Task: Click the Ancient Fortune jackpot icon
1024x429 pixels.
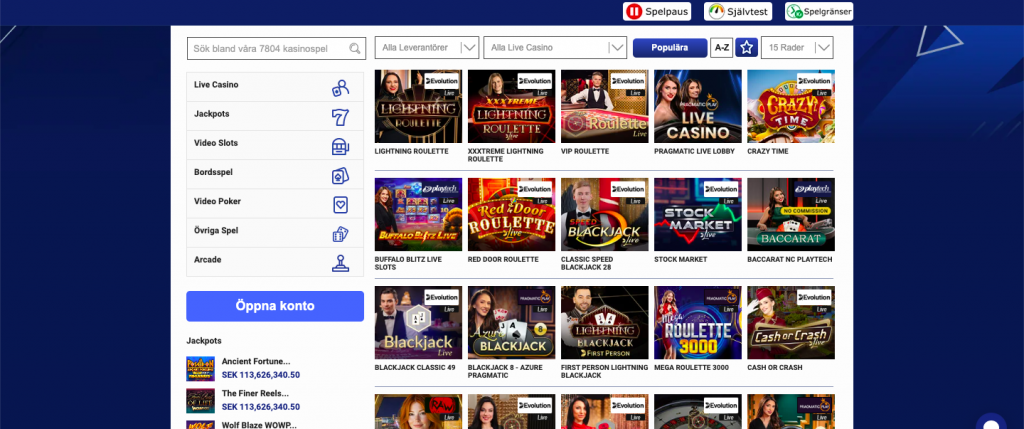Action: 200,369
